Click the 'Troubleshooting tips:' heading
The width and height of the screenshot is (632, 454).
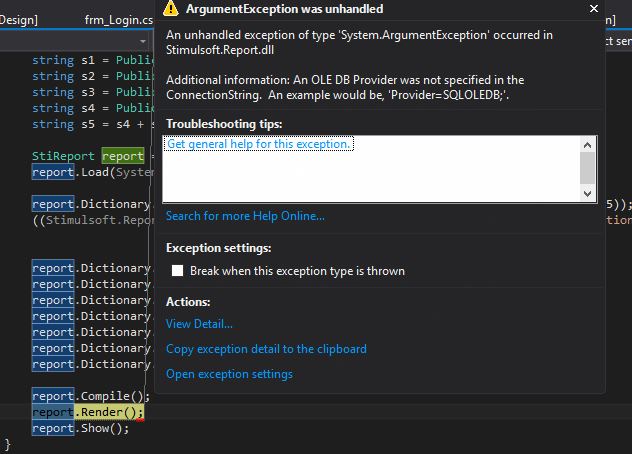point(224,124)
